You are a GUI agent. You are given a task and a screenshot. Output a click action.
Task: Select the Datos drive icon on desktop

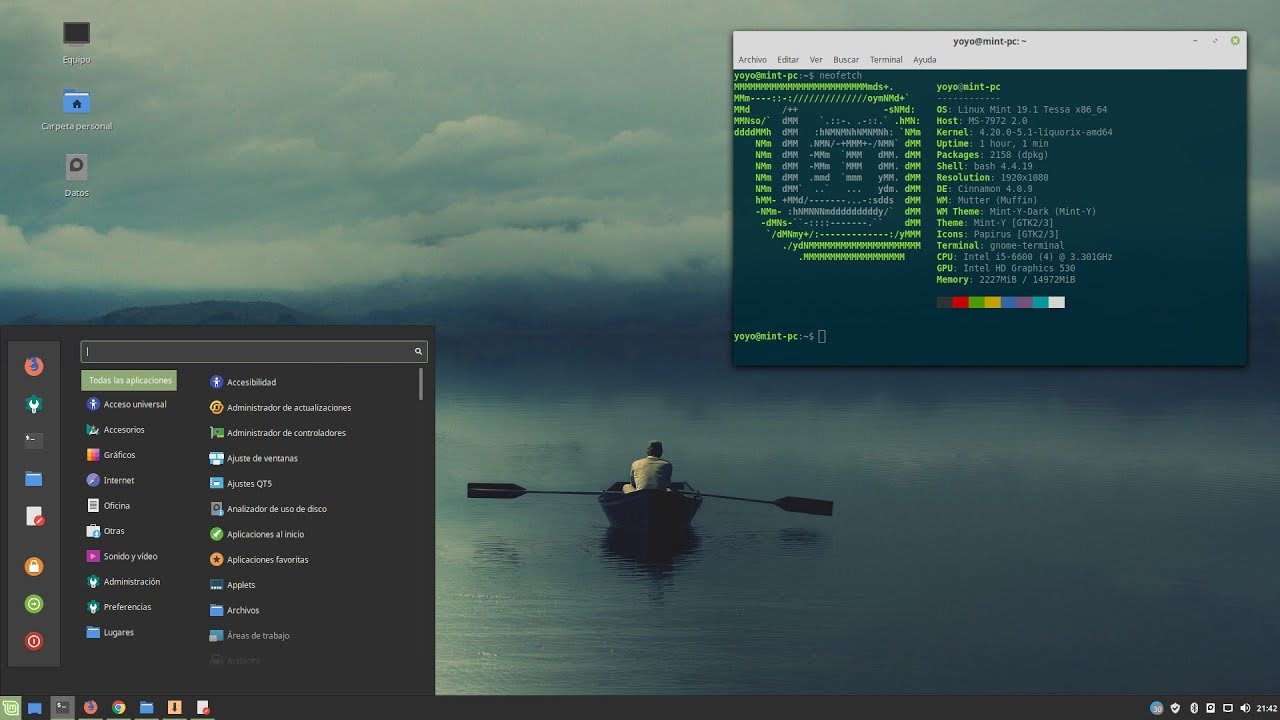pyautogui.click(x=76, y=166)
